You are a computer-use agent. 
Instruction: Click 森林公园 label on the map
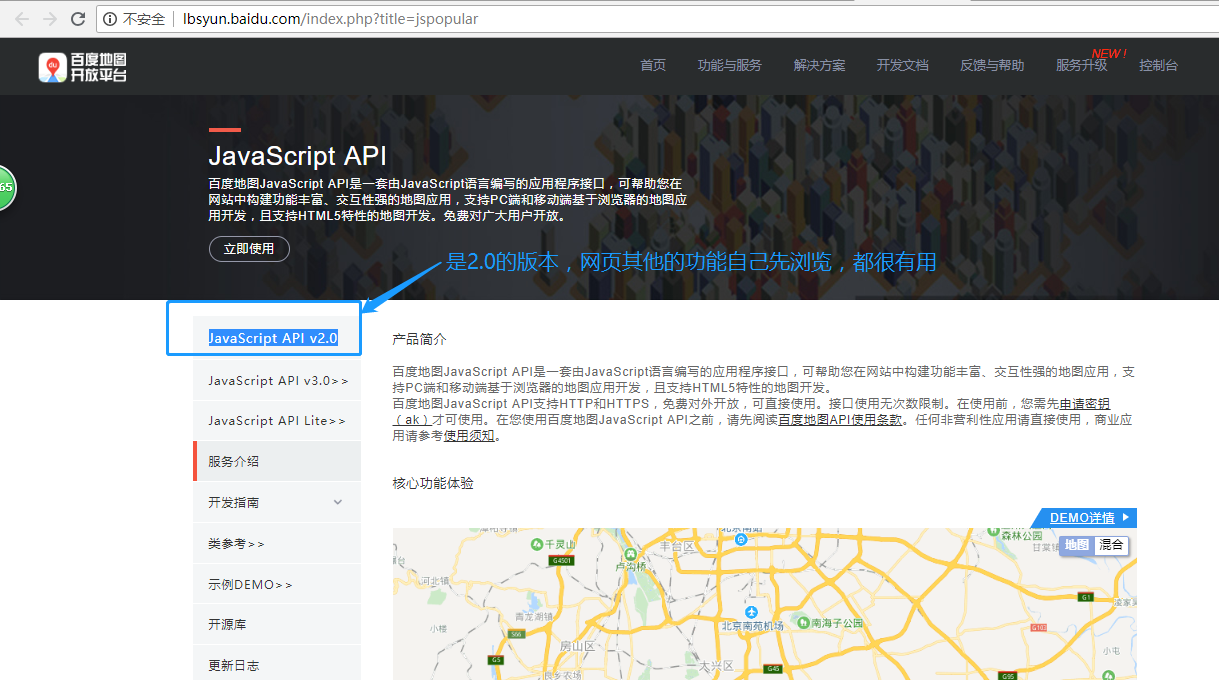tap(1022, 536)
